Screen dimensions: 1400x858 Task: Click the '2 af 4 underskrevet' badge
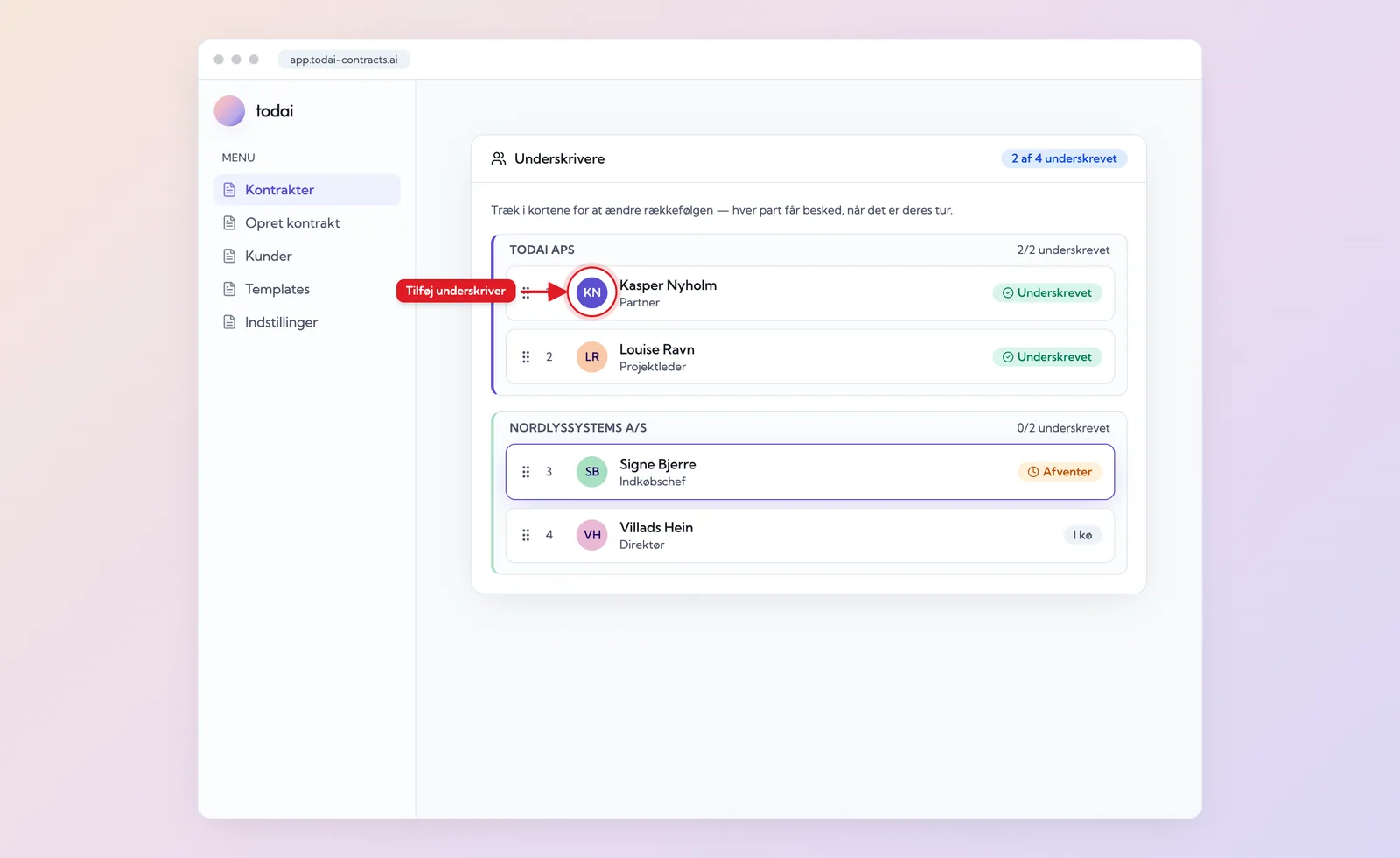(1064, 158)
